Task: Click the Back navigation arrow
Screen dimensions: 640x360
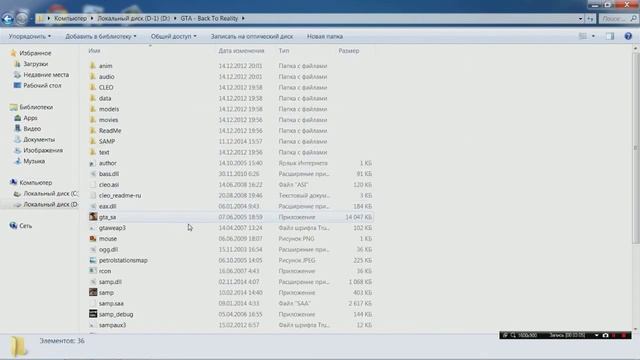Action: click(x=7, y=19)
